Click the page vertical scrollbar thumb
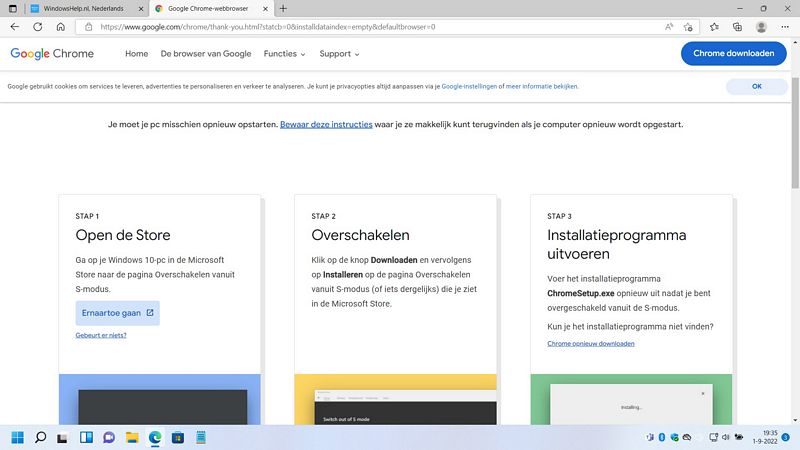Image resolution: width=800 pixels, height=450 pixels. pos(795,133)
